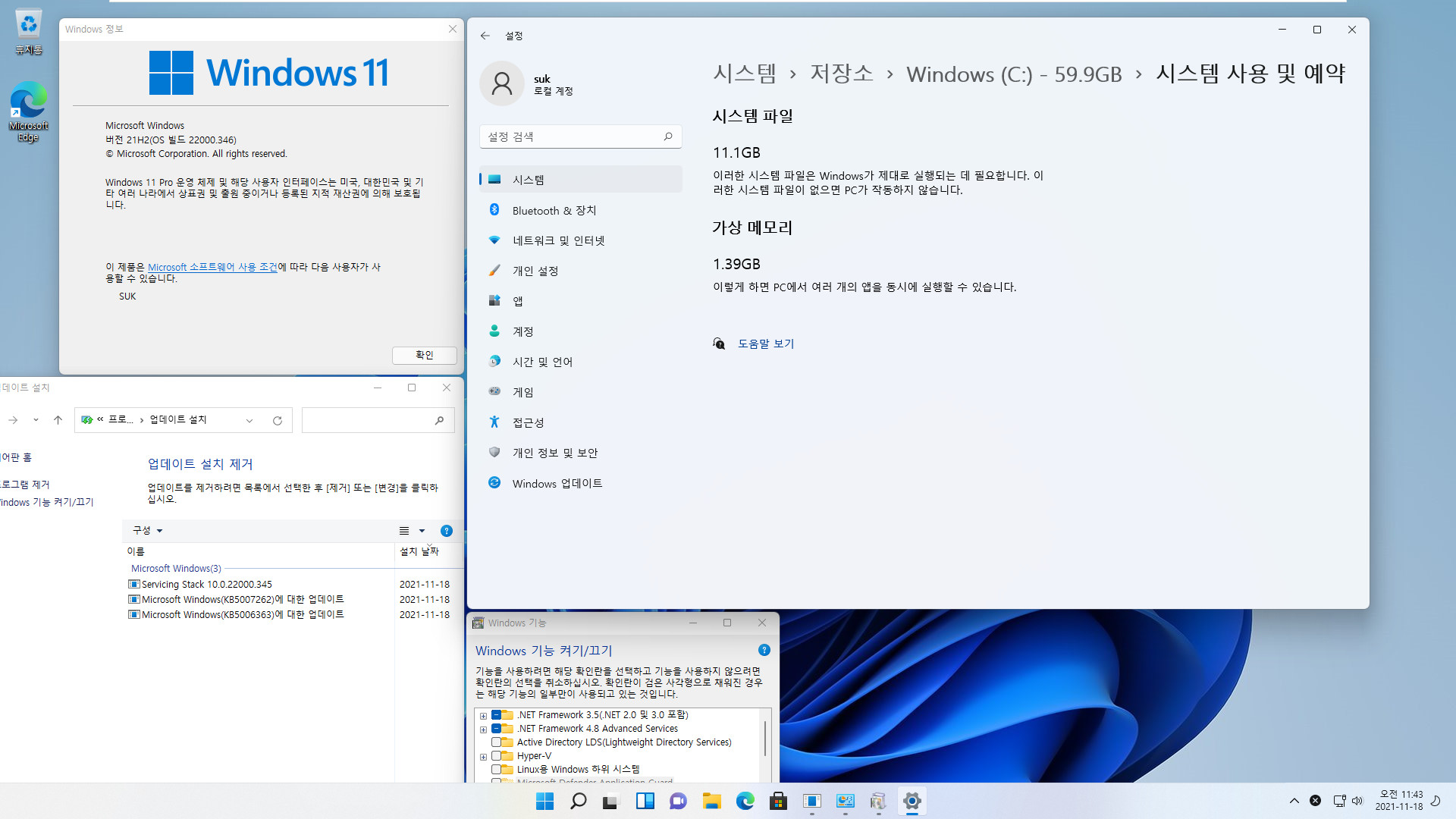The image size is (1456, 819).
Task: Click help icon in Installed Updates toolbar
Action: [447, 531]
